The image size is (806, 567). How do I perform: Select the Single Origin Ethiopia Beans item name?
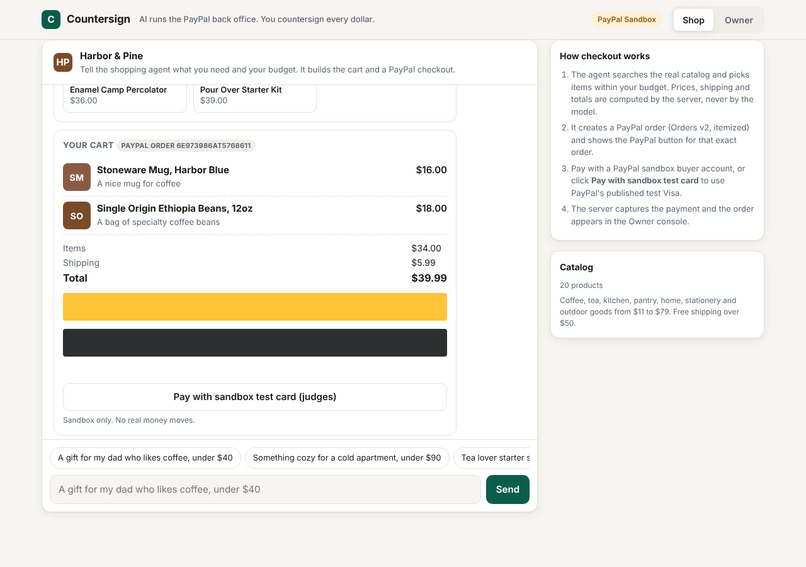pyautogui.click(x=175, y=209)
